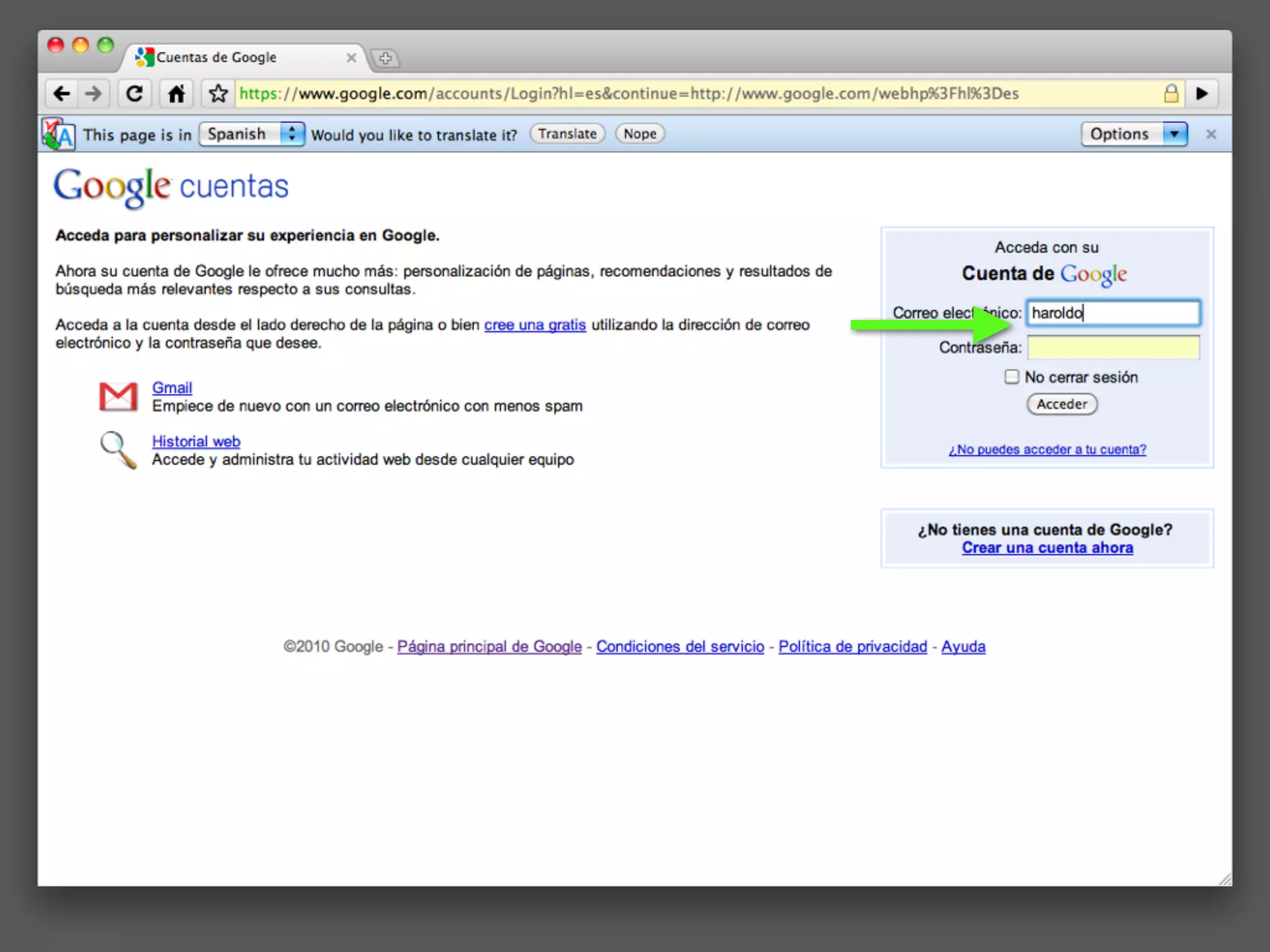This screenshot has width=1270, height=952.
Task: Bookmark page with star icon
Action: pos(218,94)
